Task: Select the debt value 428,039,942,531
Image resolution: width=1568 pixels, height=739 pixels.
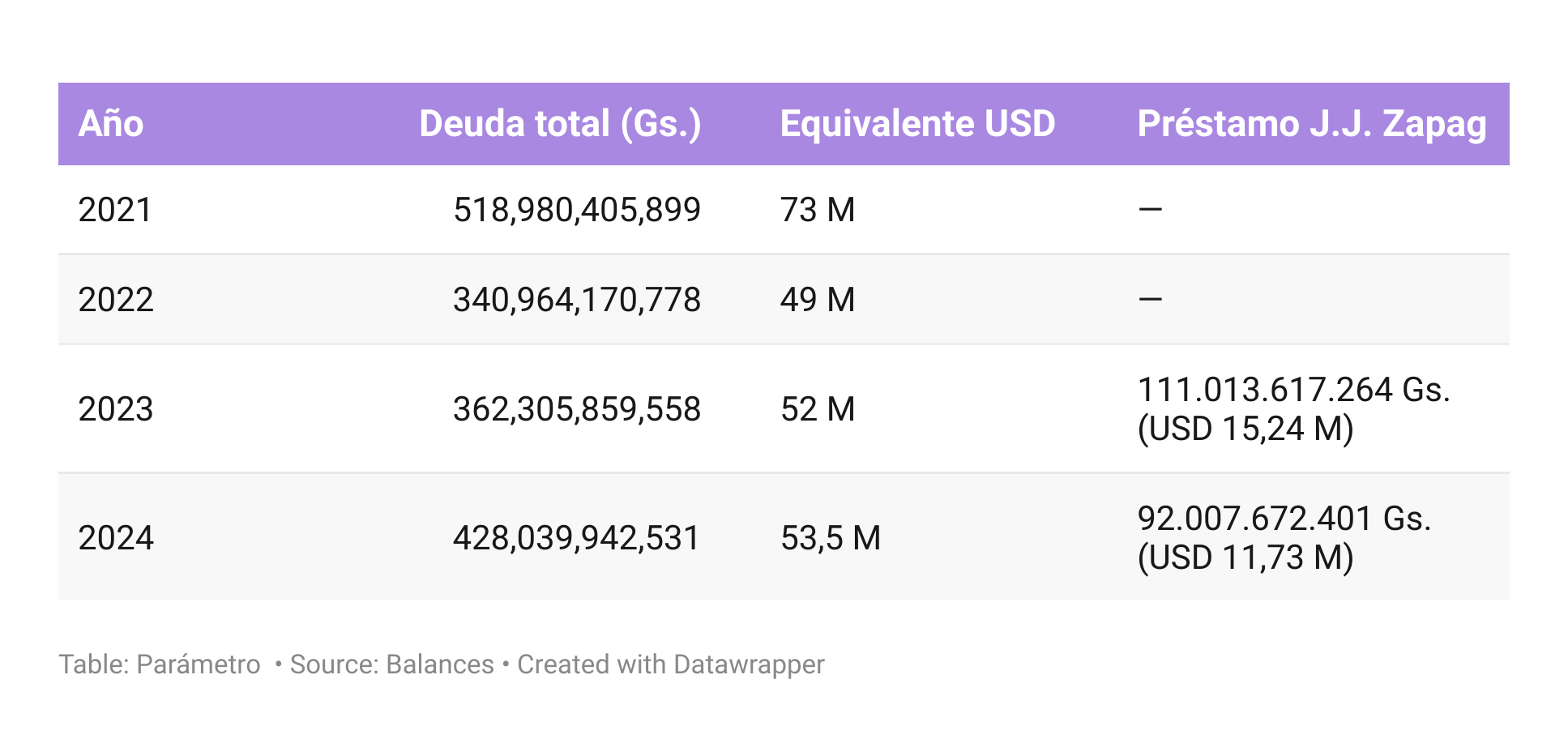Action: click(x=576, y=538)
